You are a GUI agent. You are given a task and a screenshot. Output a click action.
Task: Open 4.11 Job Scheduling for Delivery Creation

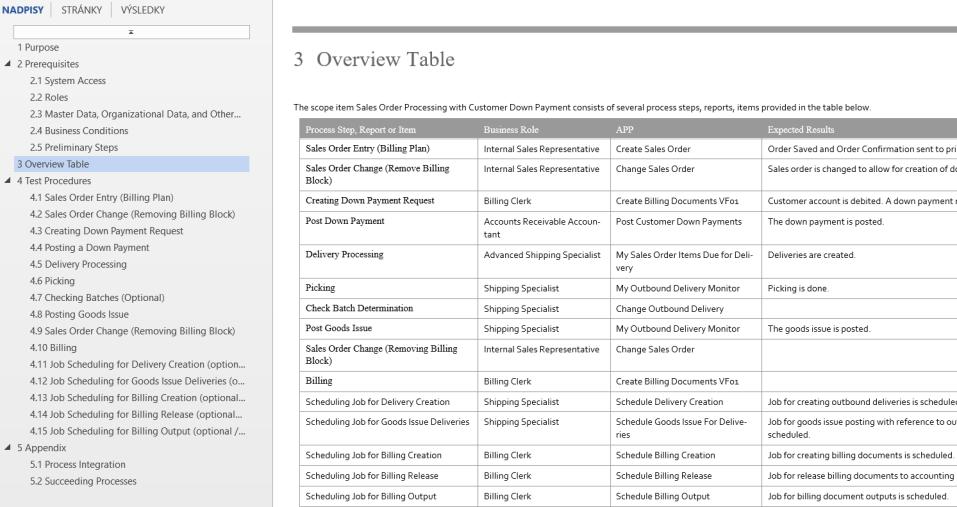137,364
